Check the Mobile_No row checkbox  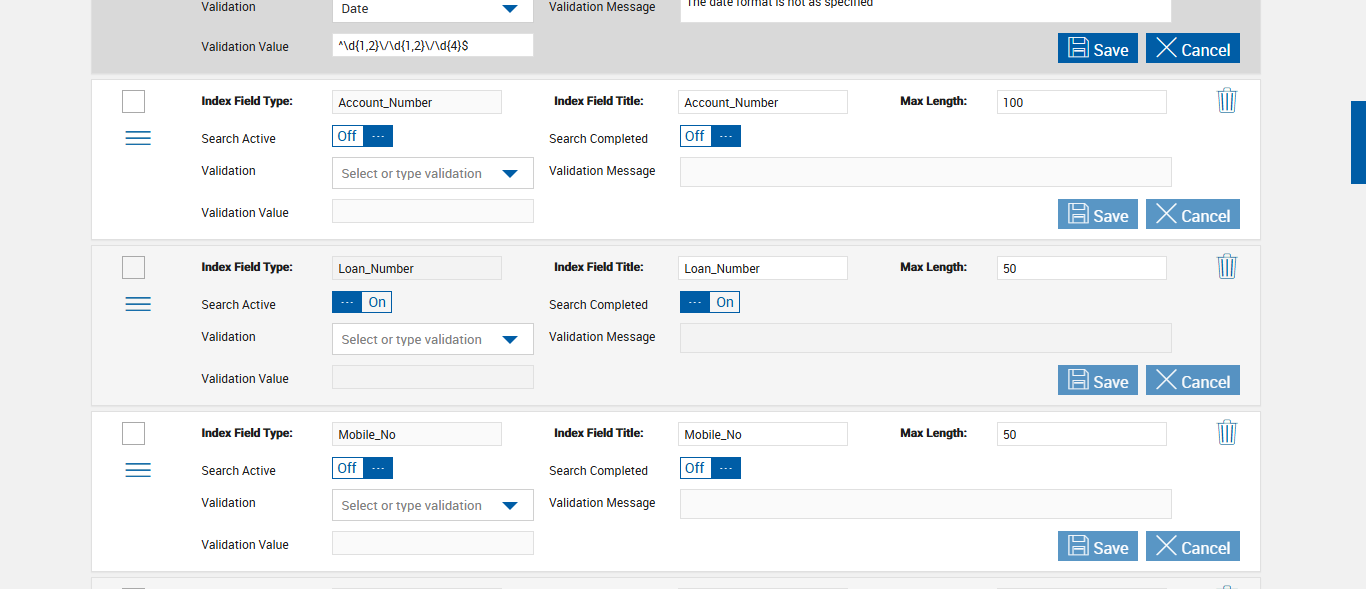(x=133, y=434)
